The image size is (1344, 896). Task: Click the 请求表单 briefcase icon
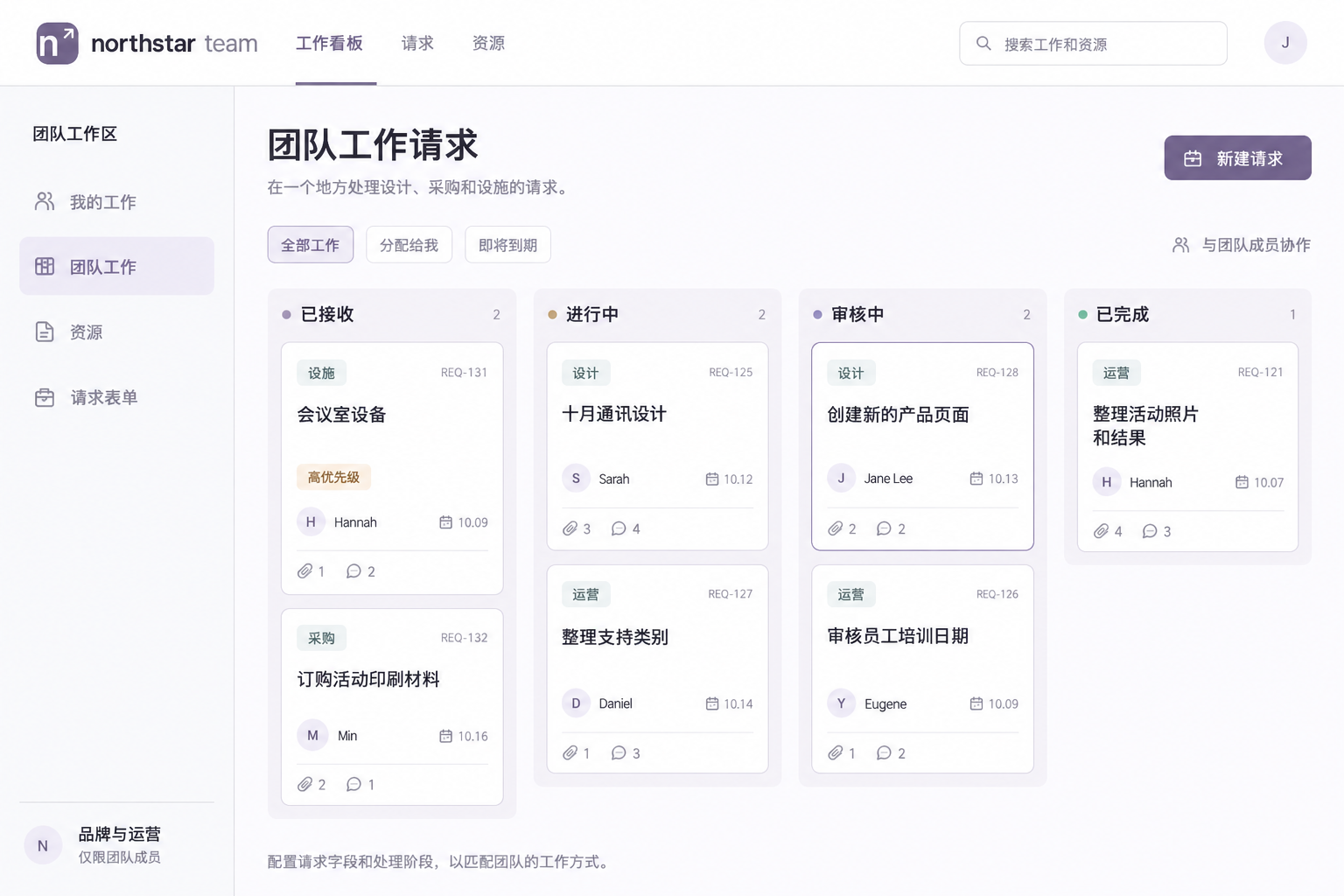click(45, 397)
